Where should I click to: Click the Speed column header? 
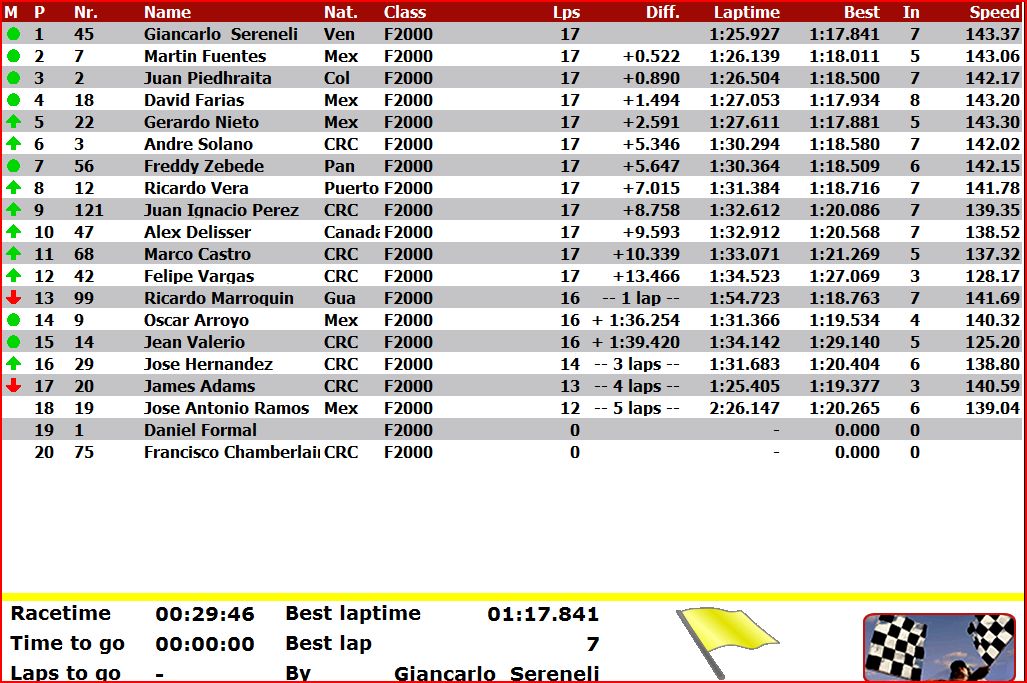993,12
